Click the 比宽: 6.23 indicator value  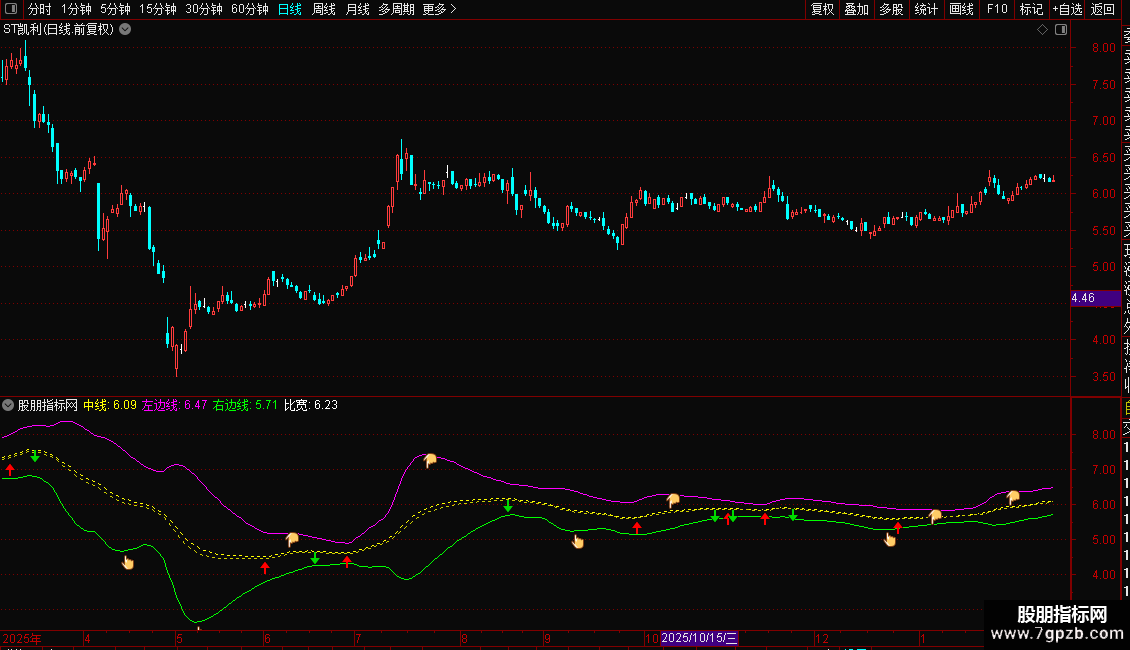point(311,405)
